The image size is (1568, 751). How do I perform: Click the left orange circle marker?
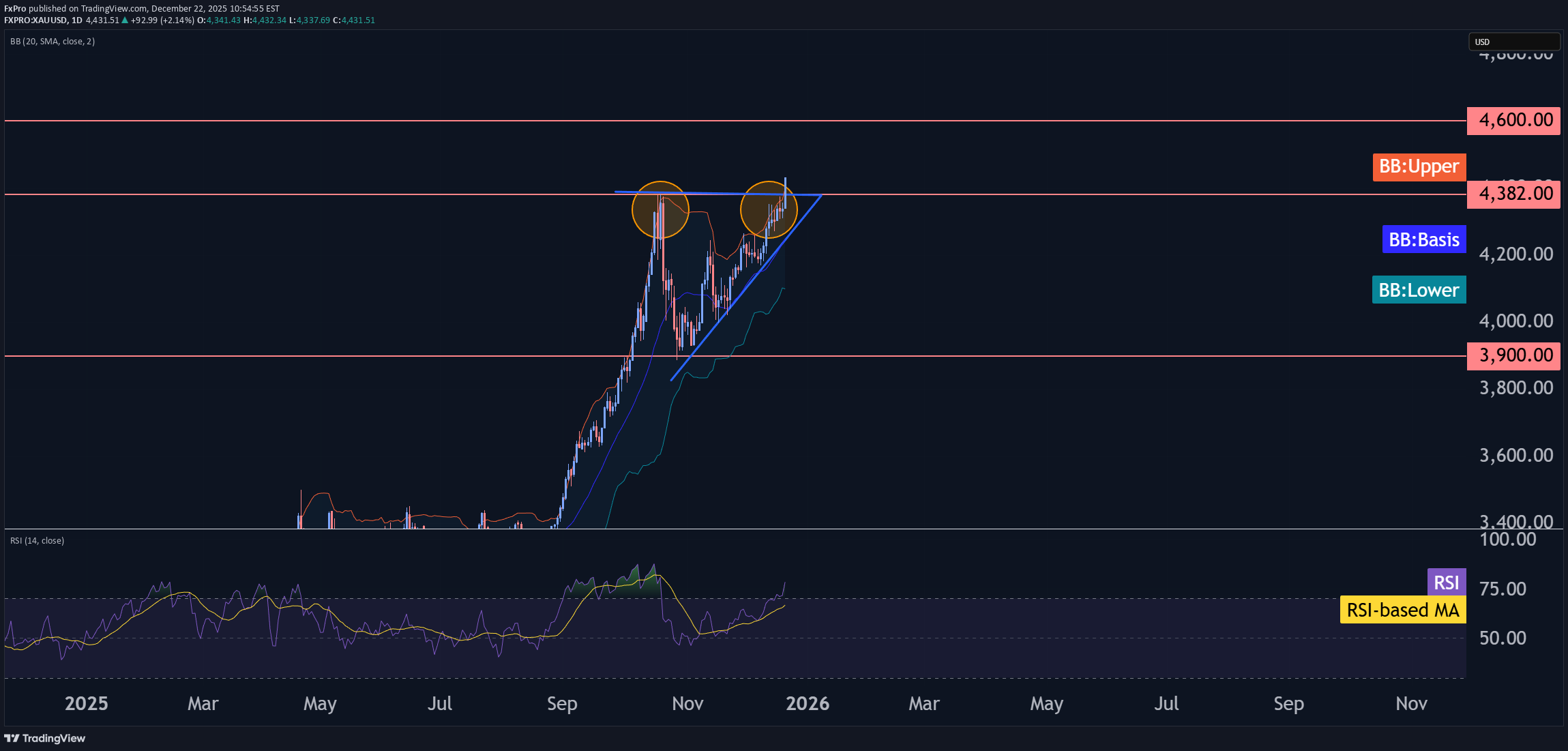[660, 209]
